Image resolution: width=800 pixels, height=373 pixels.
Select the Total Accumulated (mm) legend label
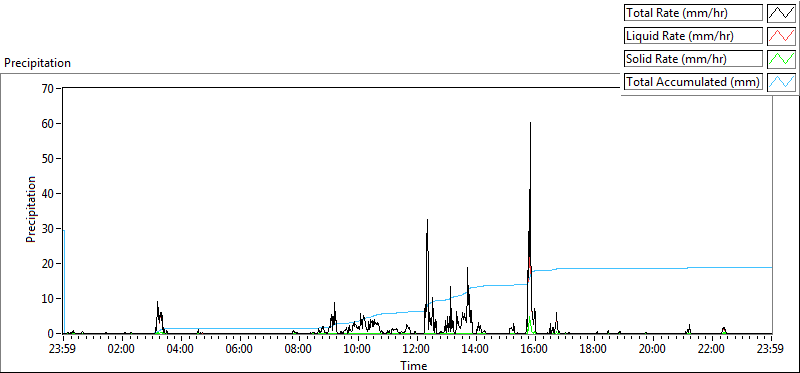click(693, 82)
